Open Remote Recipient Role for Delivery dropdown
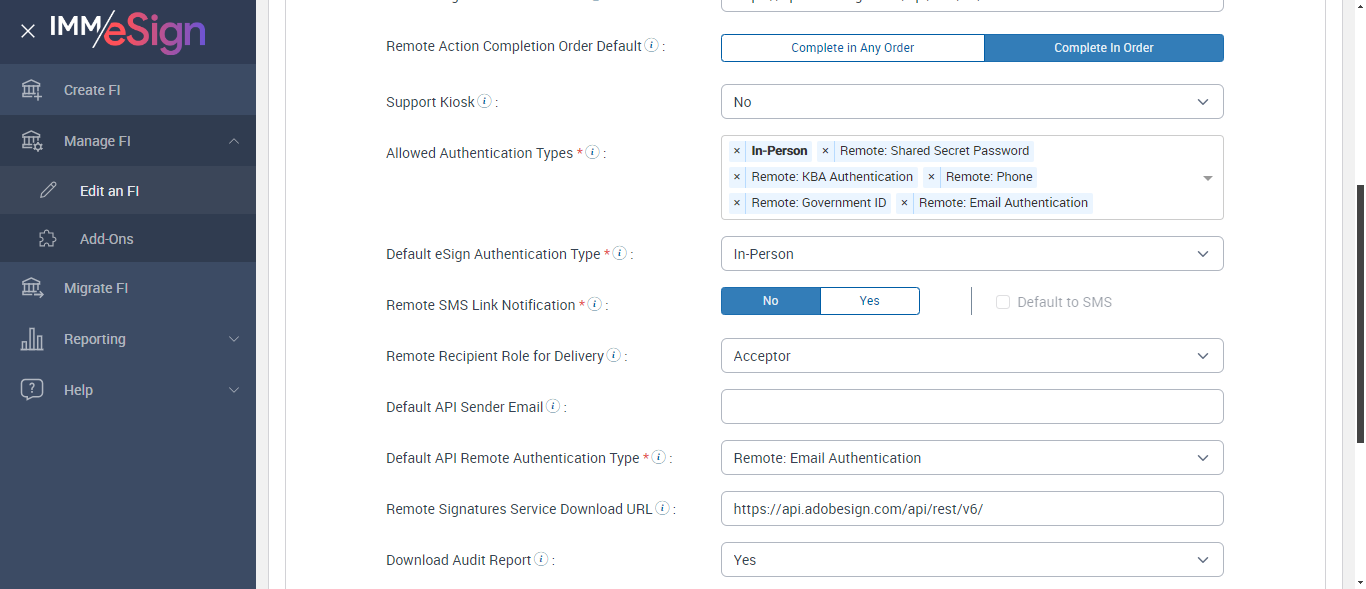1366x589 pixels. [971, 356]
